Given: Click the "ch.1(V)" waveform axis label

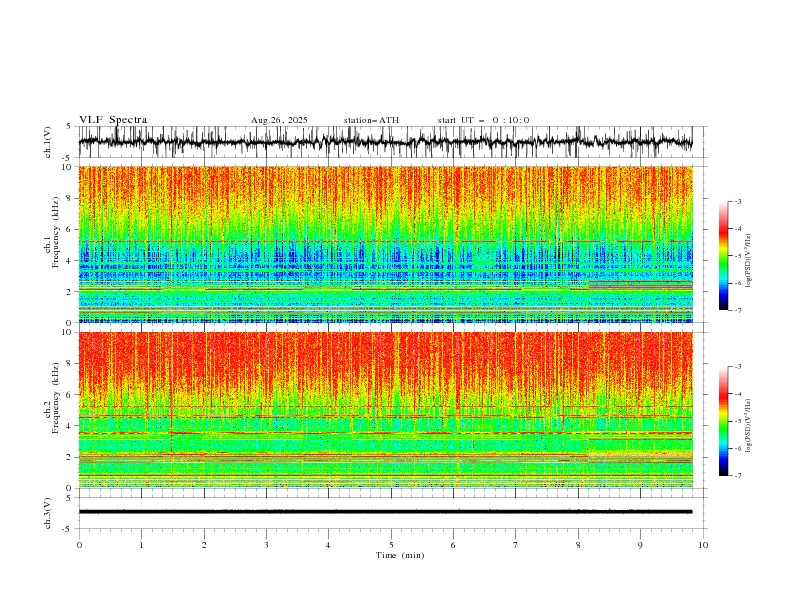Looking at the screenshot, I should click(x=48, y=142).
